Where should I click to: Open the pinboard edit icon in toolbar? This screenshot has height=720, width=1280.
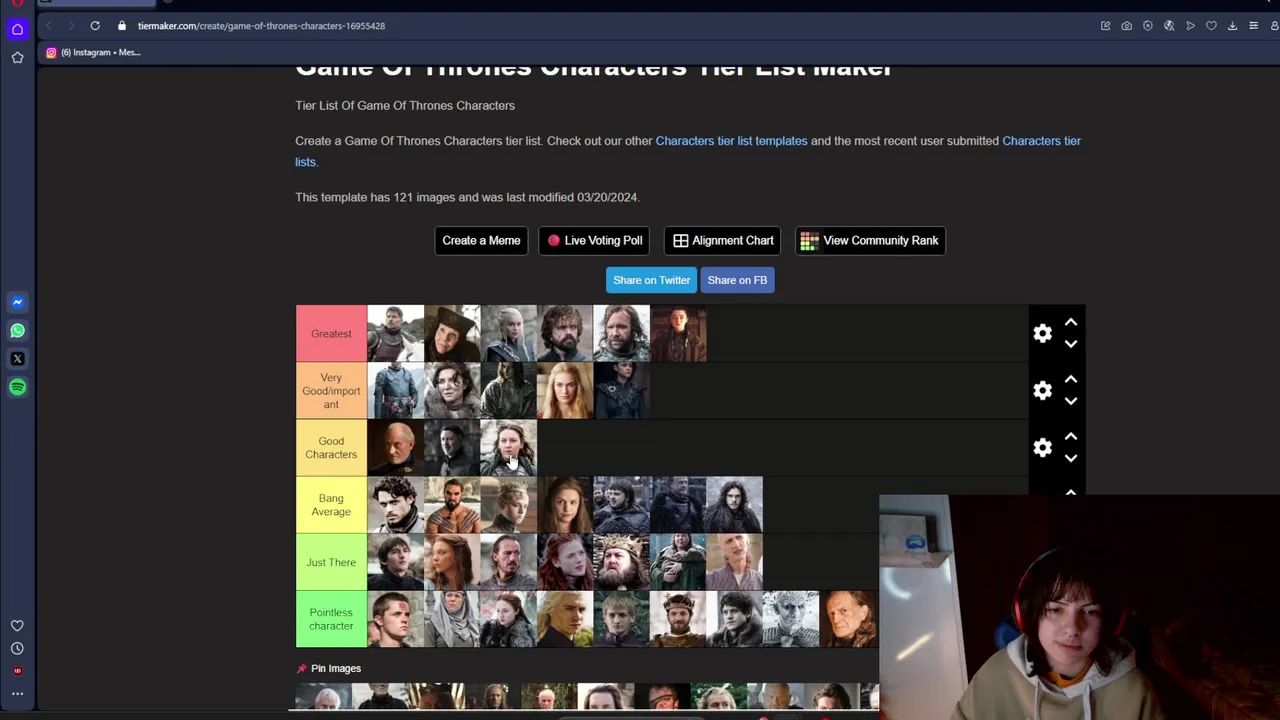point(1105,26)
